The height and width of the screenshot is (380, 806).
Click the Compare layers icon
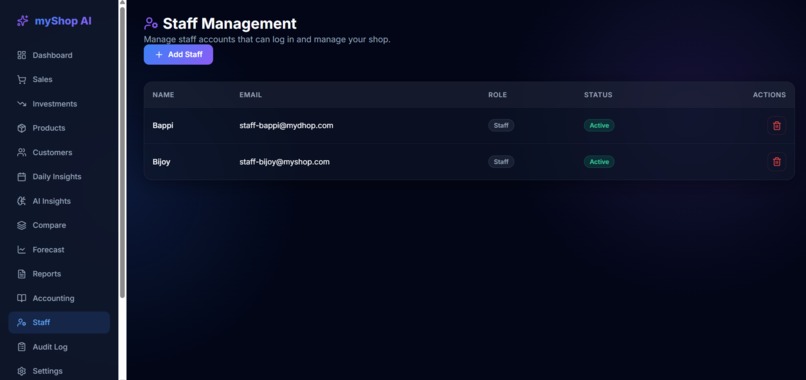22,225
